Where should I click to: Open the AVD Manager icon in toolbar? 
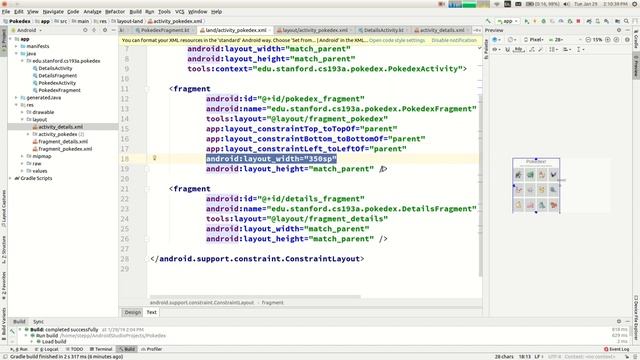(x=598, y=21)
